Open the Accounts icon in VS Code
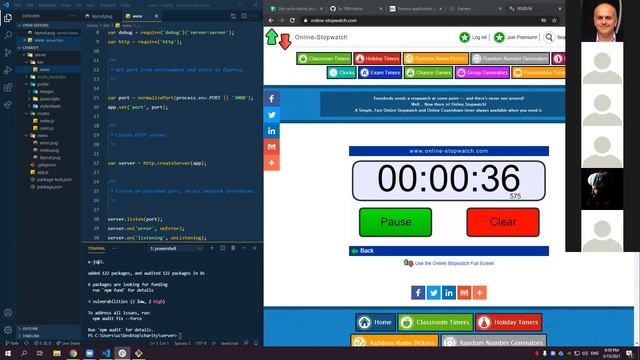 coord(8,313)
